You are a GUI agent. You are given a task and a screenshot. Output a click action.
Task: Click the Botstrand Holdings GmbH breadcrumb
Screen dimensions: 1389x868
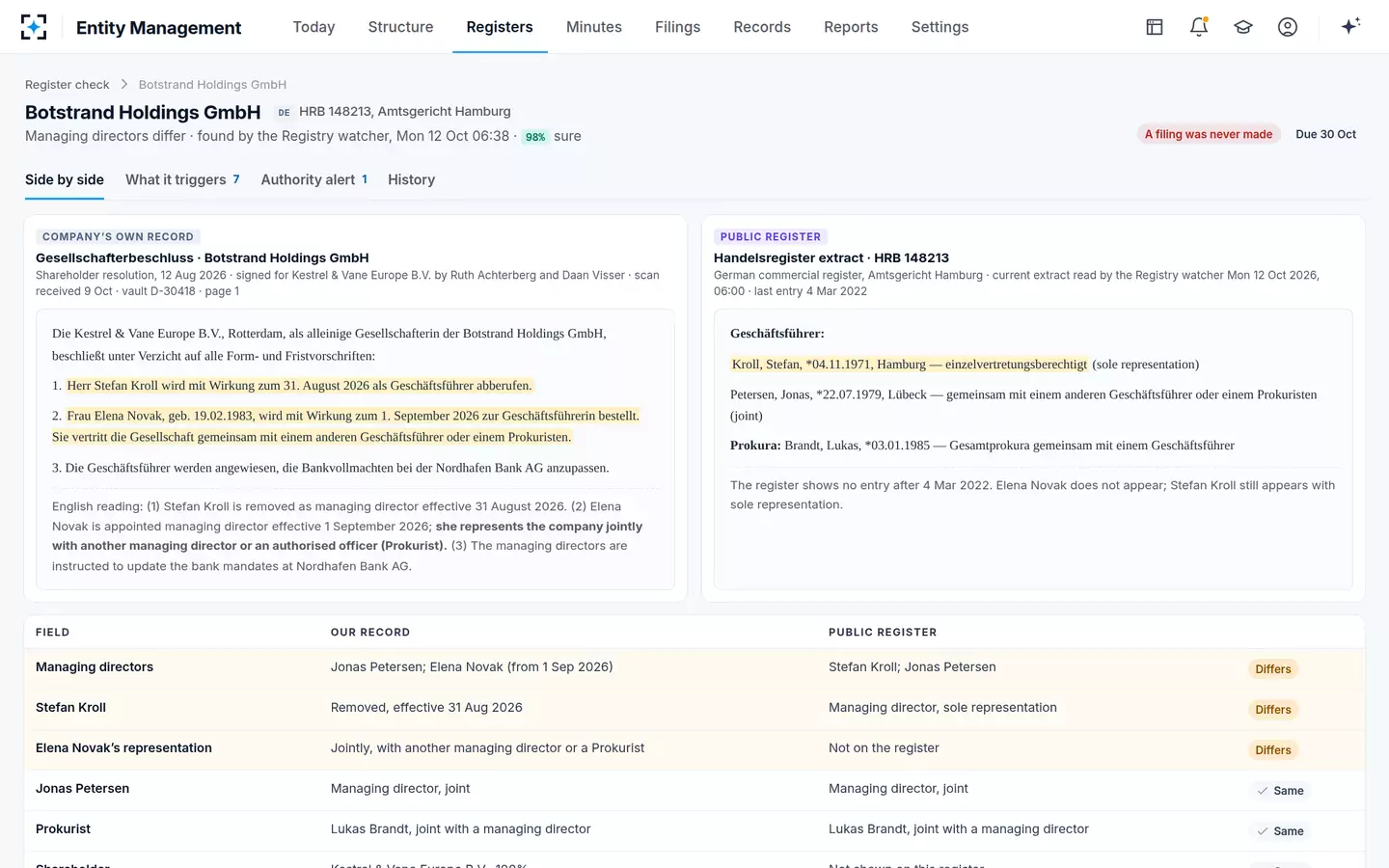(212, 85)
